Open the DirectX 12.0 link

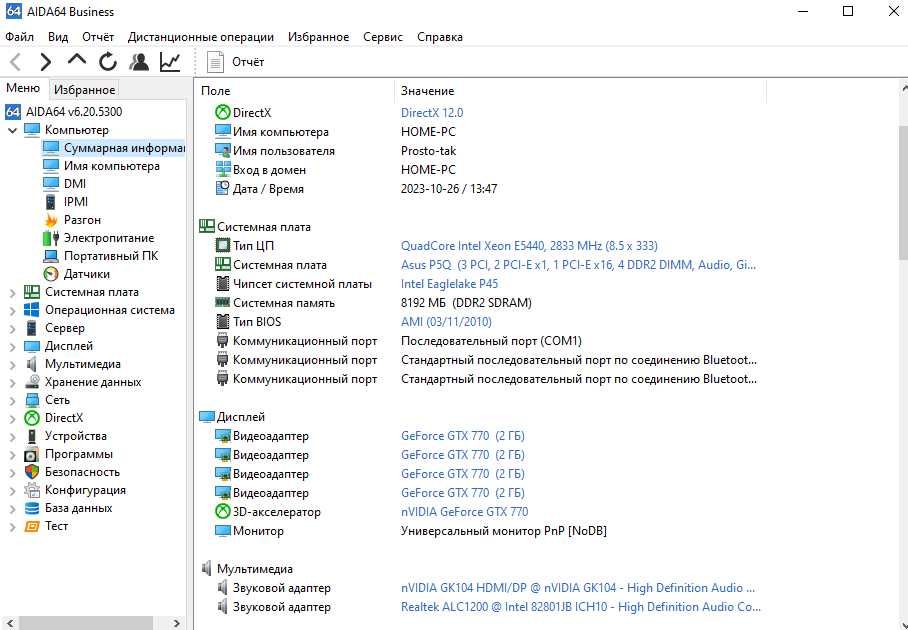[x=432, y=112]
